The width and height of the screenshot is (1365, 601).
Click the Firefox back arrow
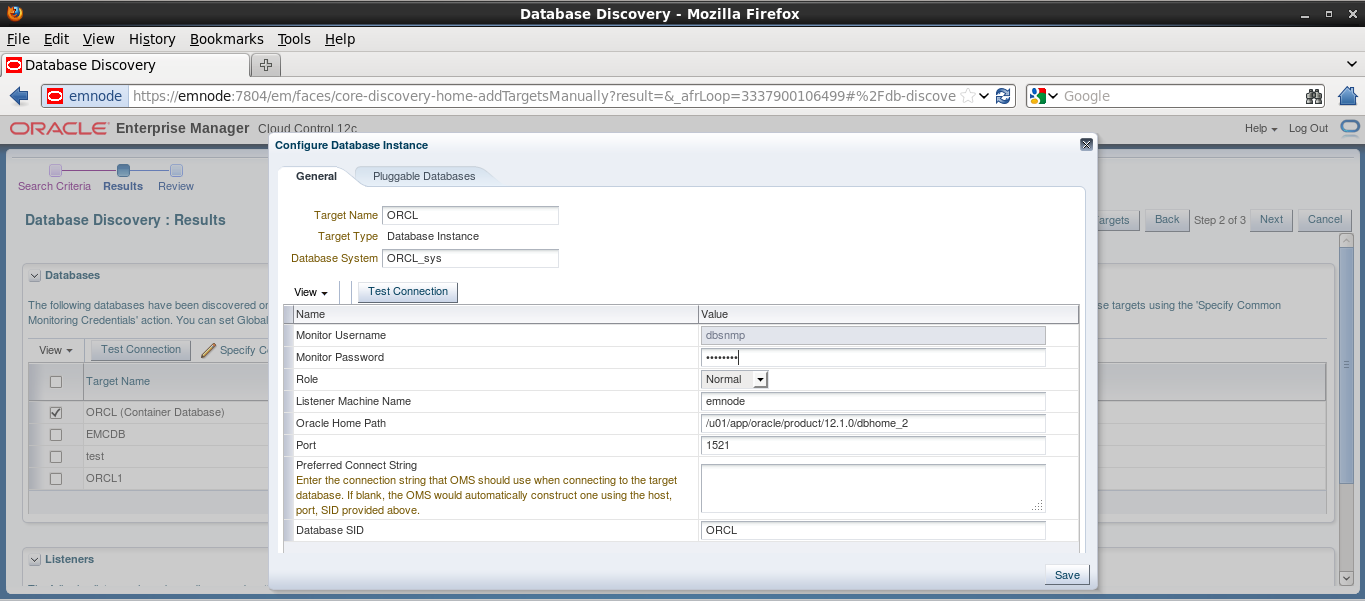pos(19,96)
